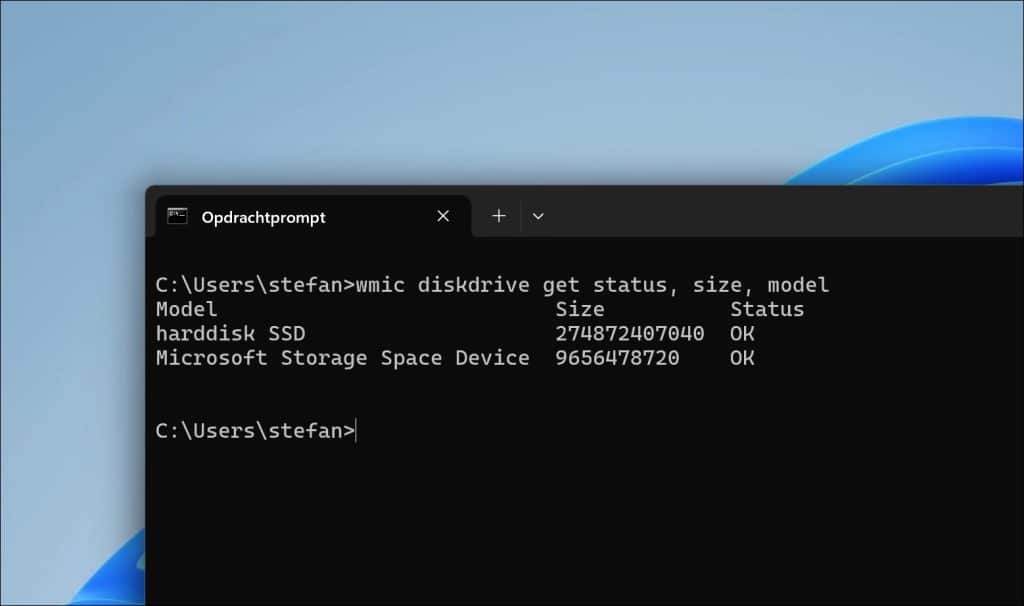Close the Opdrachtprompt tab
The image size is (1024, 606).
point(443,216)
